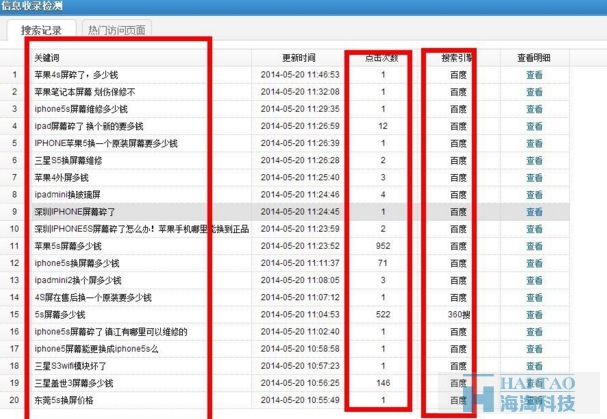The width and height of the screenshot is (607, 419).
Task: Click the click count 71
Action: point(383,263)
